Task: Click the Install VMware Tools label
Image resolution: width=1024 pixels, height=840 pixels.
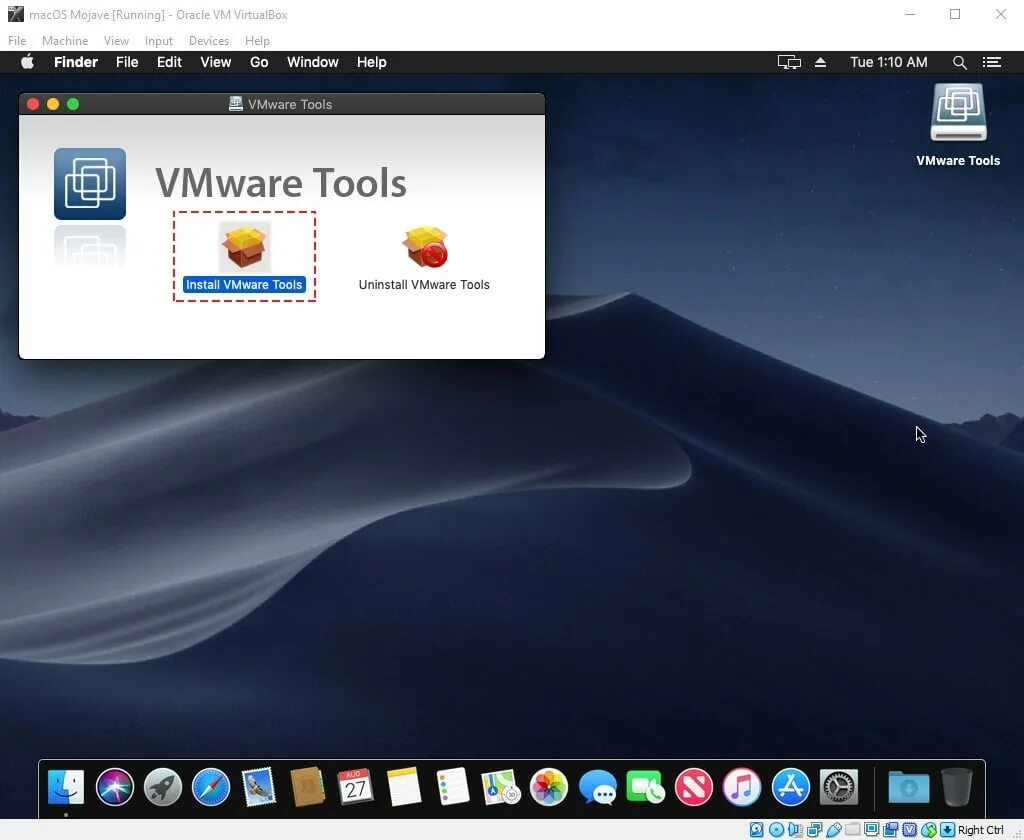Action: (244, 285)
